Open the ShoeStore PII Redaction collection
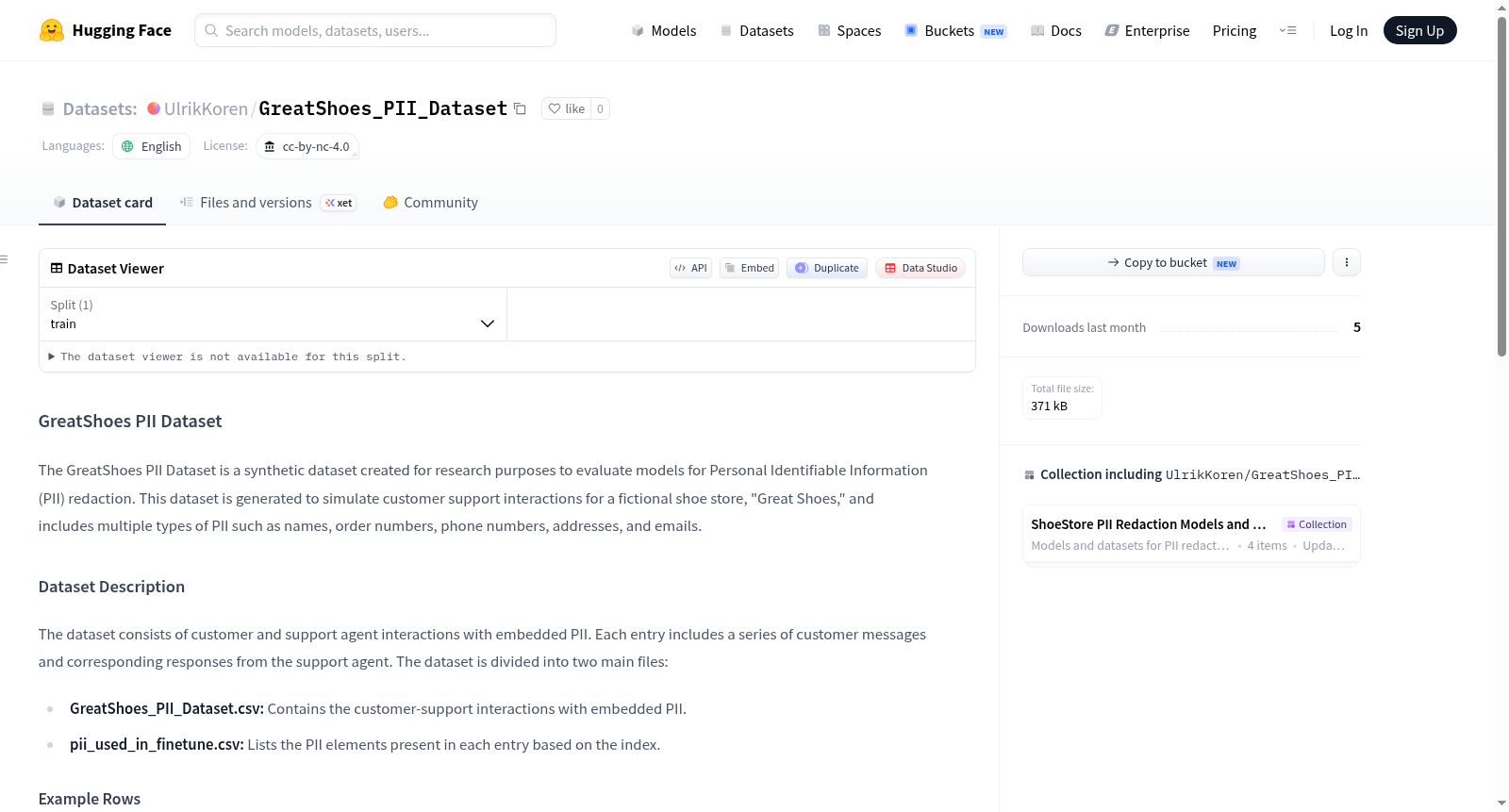 pos(1191,534)
